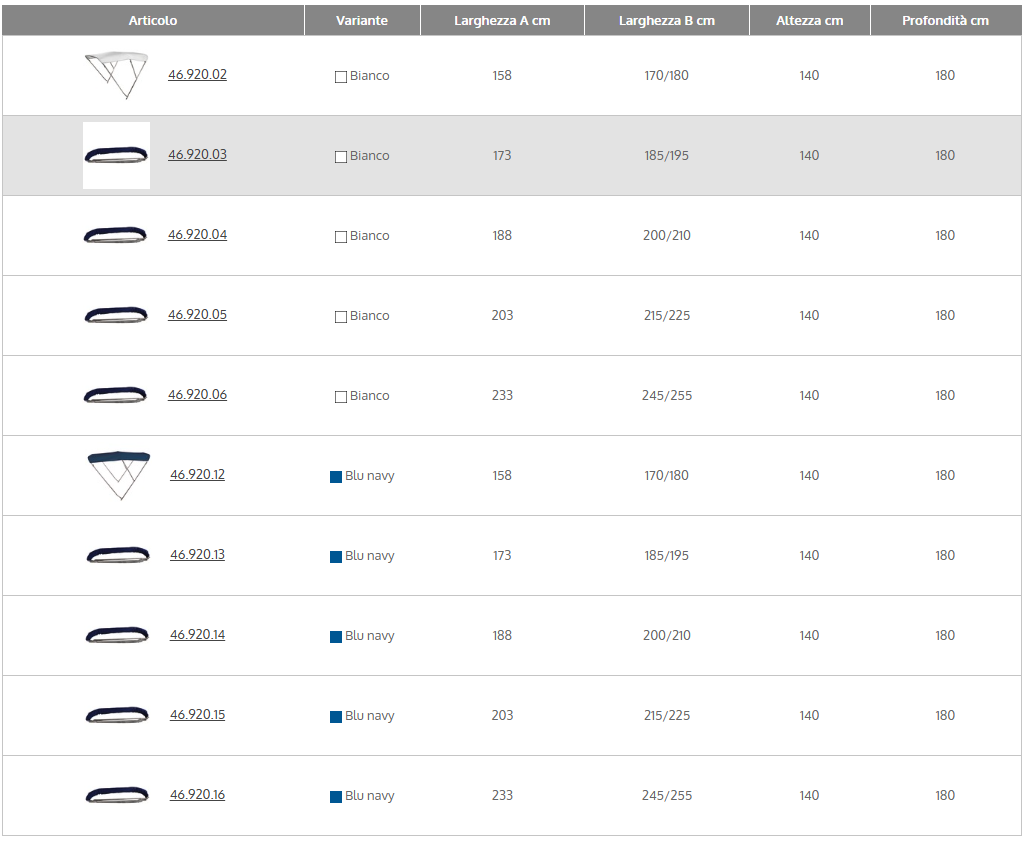Image resolution: width=1026 pixels, height=841 pixels.
Task: Click the folded bimini image for 46.920.03
Action: [116, 155]
